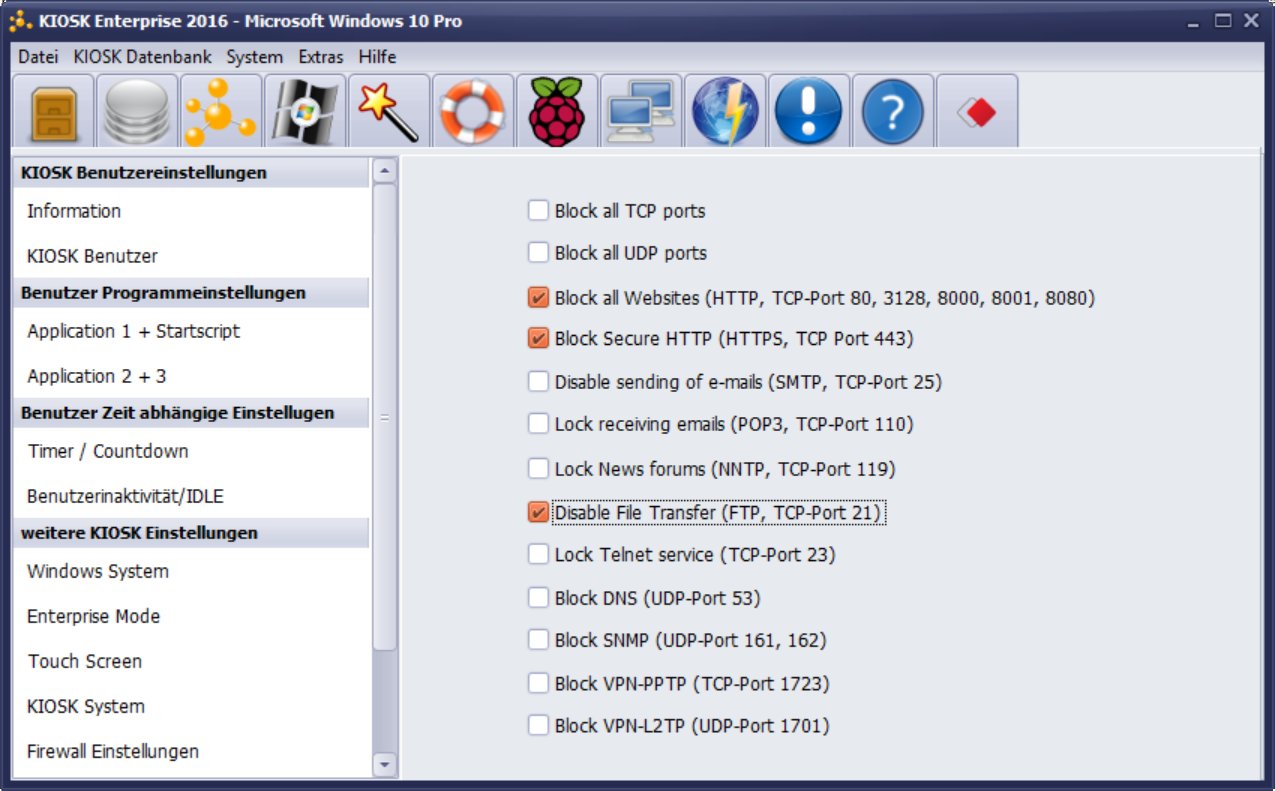Uncheck Block Secure HTTP checkbox
The height and width of the screenshot is (791, 1275).
coord(538,338)
